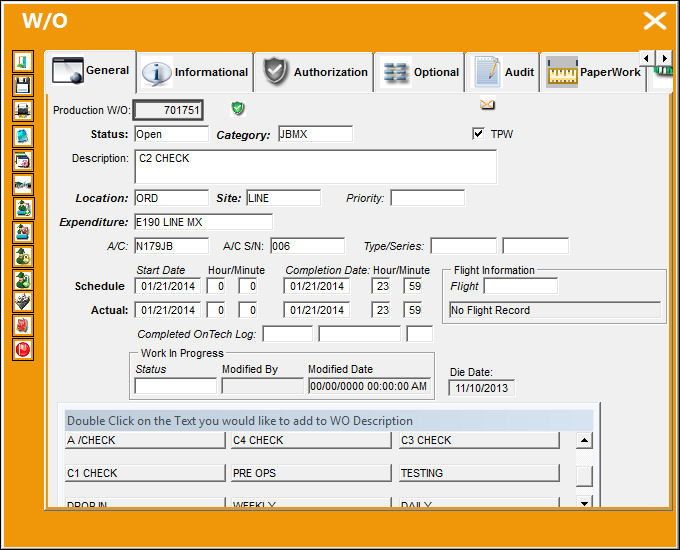
Task: Click the exit door icon in the sidebar
Action: coord(23,61)
